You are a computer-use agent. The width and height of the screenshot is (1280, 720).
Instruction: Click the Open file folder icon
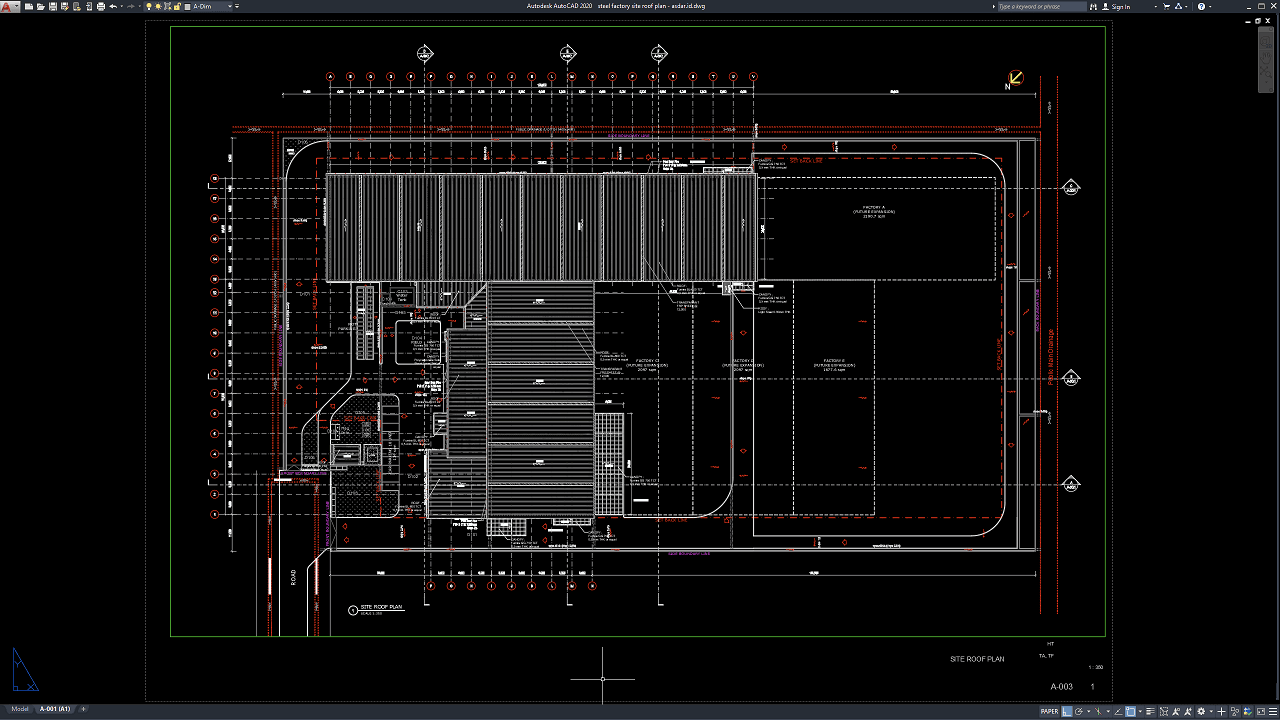[x=40, y=6]
